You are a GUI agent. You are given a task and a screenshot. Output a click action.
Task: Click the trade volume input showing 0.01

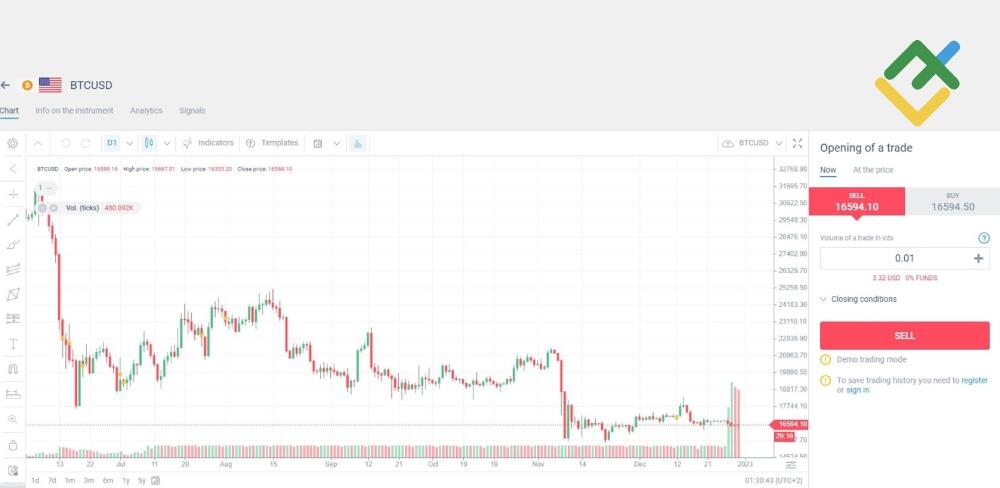(895, 258)
